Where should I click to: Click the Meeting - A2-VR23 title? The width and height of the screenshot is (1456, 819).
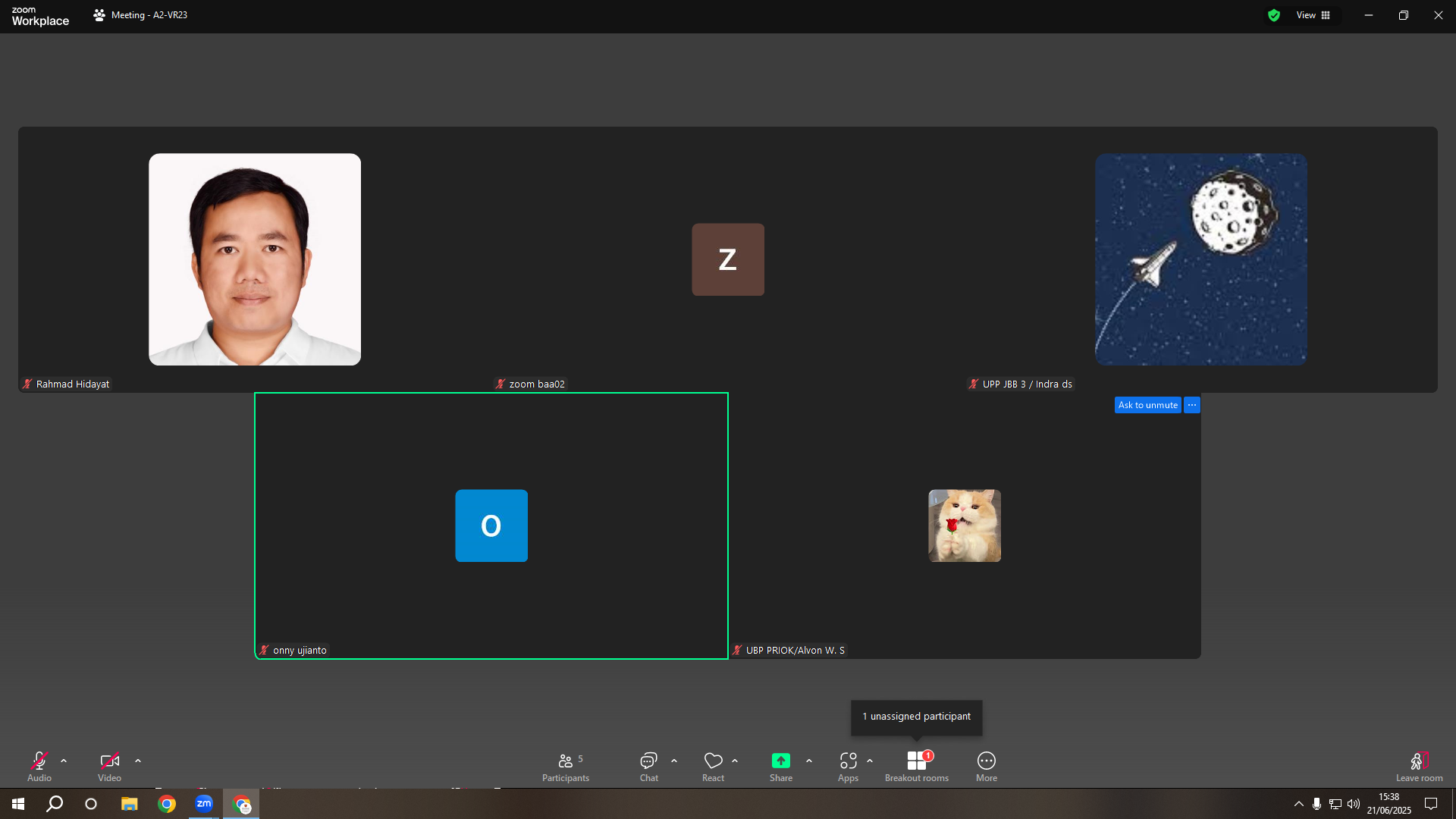coord(149,15)
